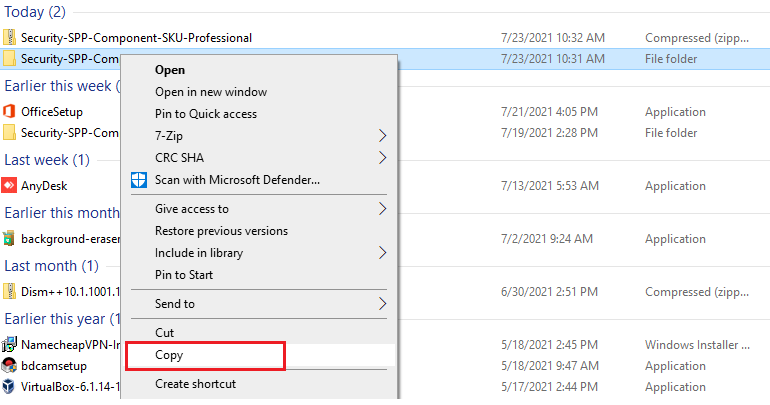This screenshot has width=770, height=405.
Task: Choose Copy from the context menu
Action: click(169, 355)
